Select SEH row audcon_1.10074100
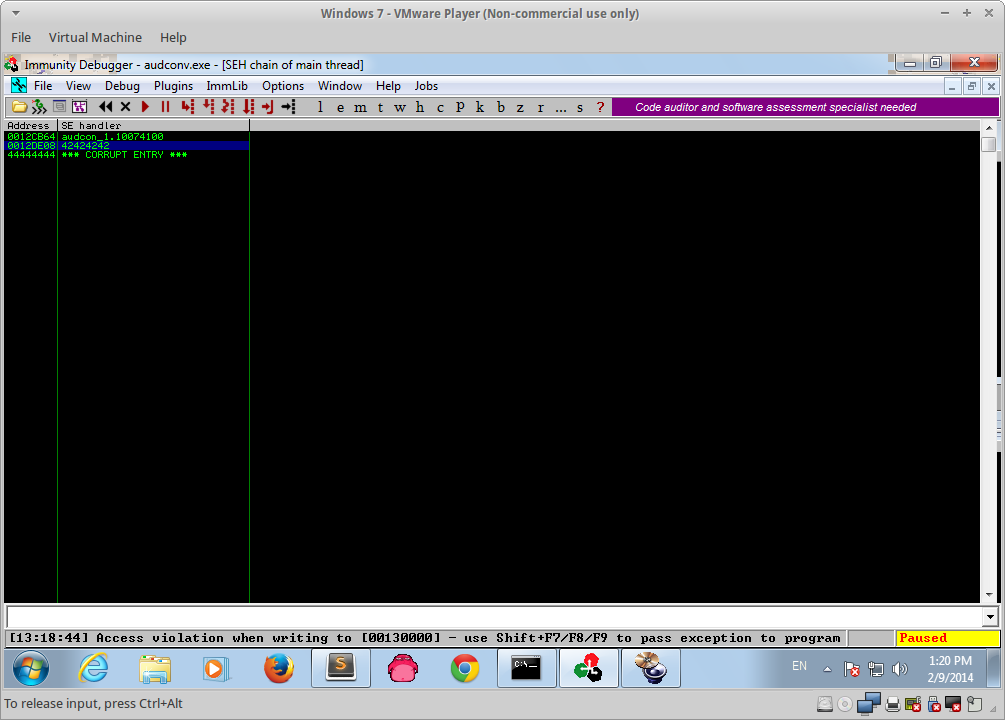The width and height of the screenshot is (1005, 720). pyautogui.click(x=127, y=137)
